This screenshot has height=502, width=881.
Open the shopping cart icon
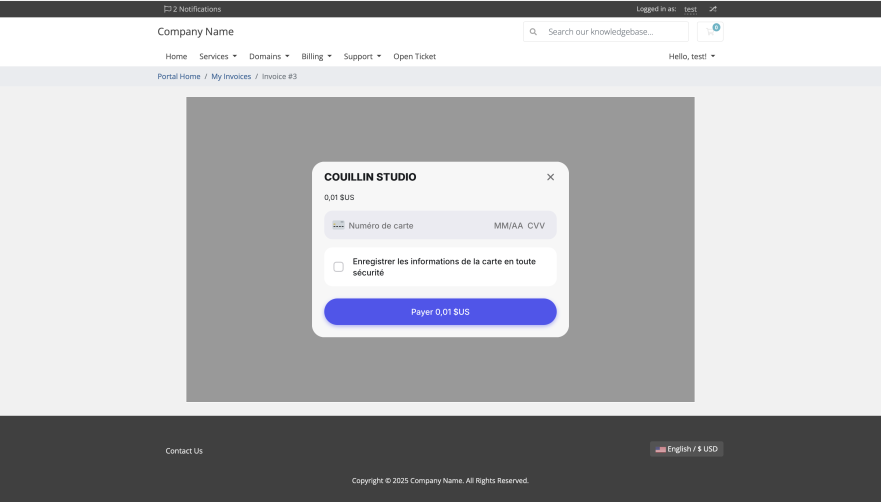click(710, 31)
